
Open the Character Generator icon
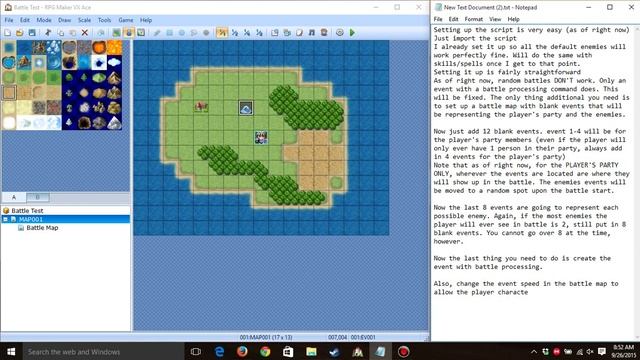coord(324,33)
